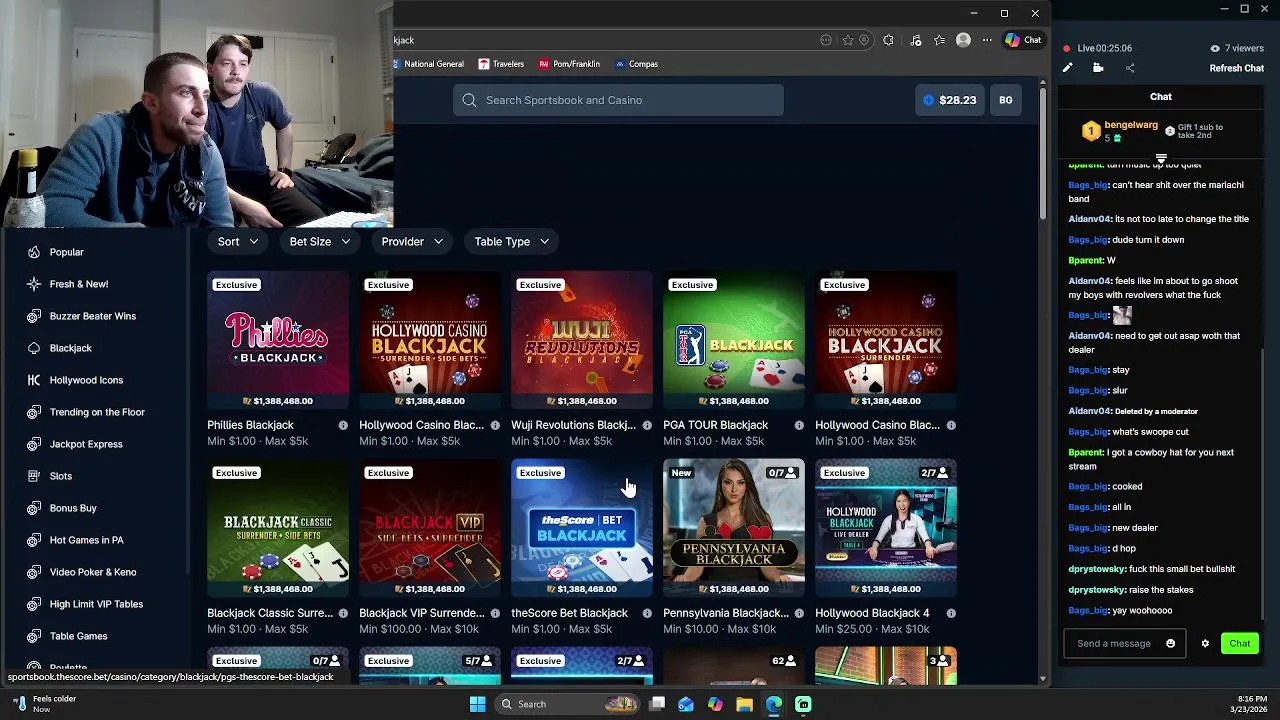Select the Hot Games in PA icon

34,540
